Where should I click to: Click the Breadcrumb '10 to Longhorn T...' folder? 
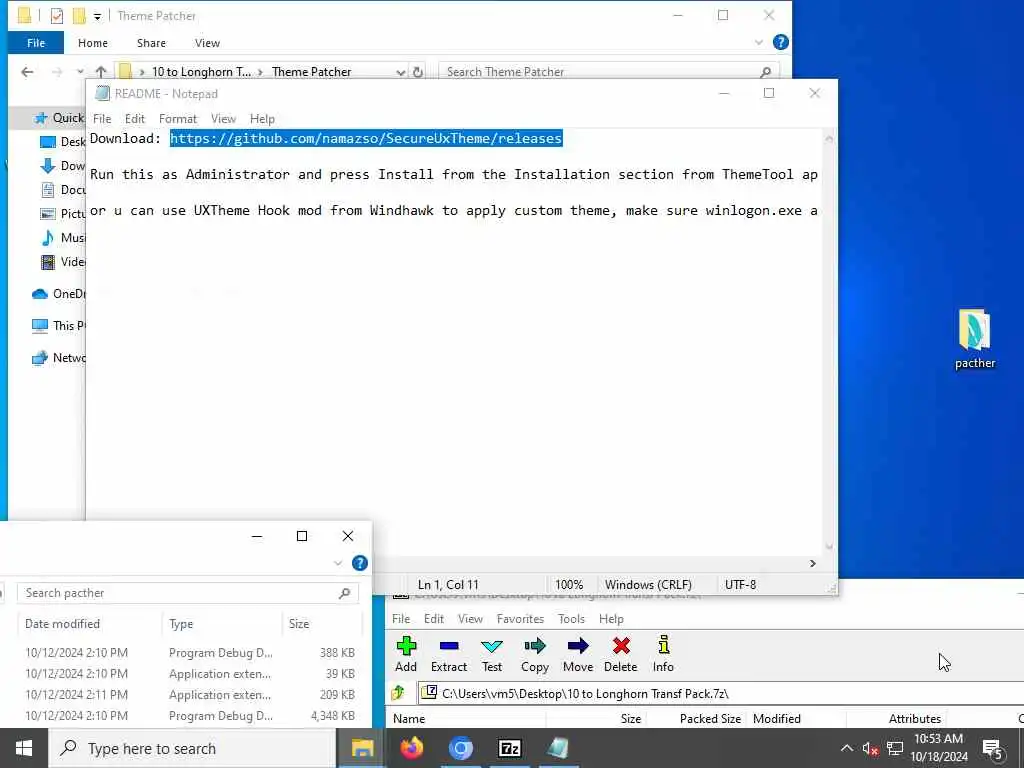tap(201, 72)
